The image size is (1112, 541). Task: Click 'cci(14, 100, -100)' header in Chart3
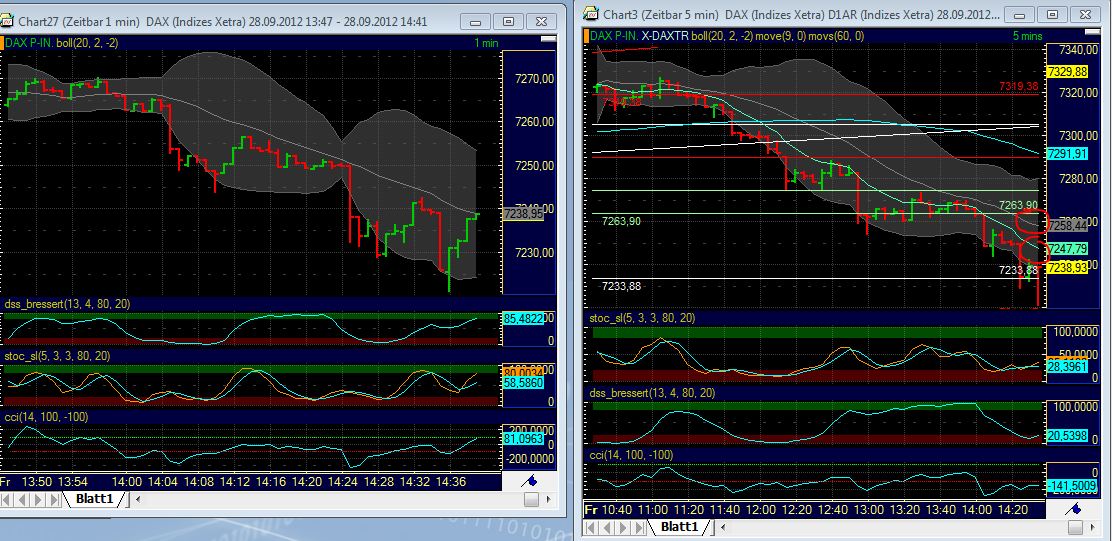pyautogui.click(x=631, y=454)
